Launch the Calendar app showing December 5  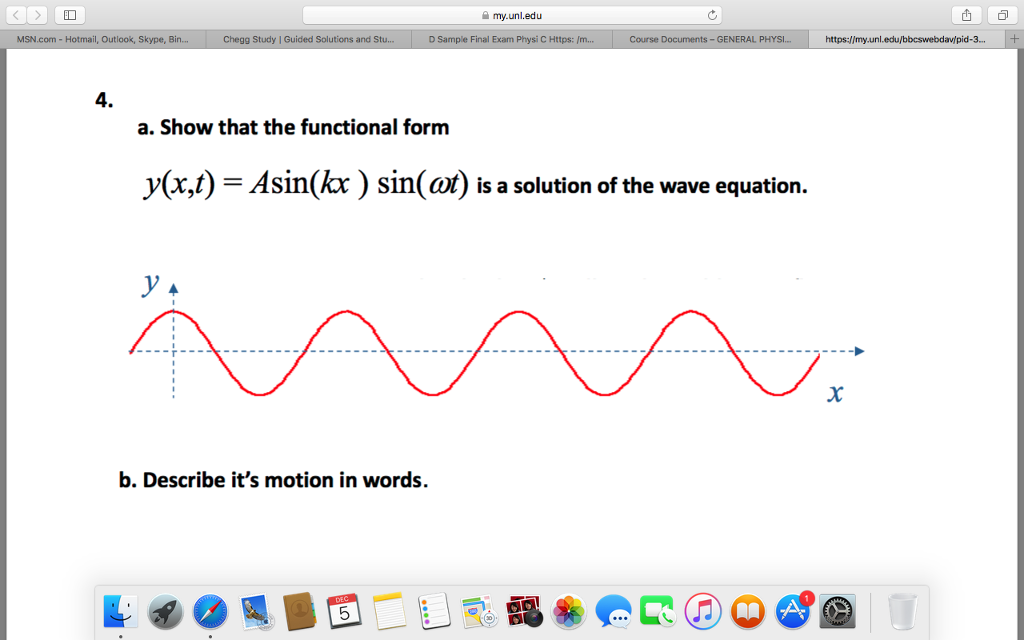tap(345, 611)
